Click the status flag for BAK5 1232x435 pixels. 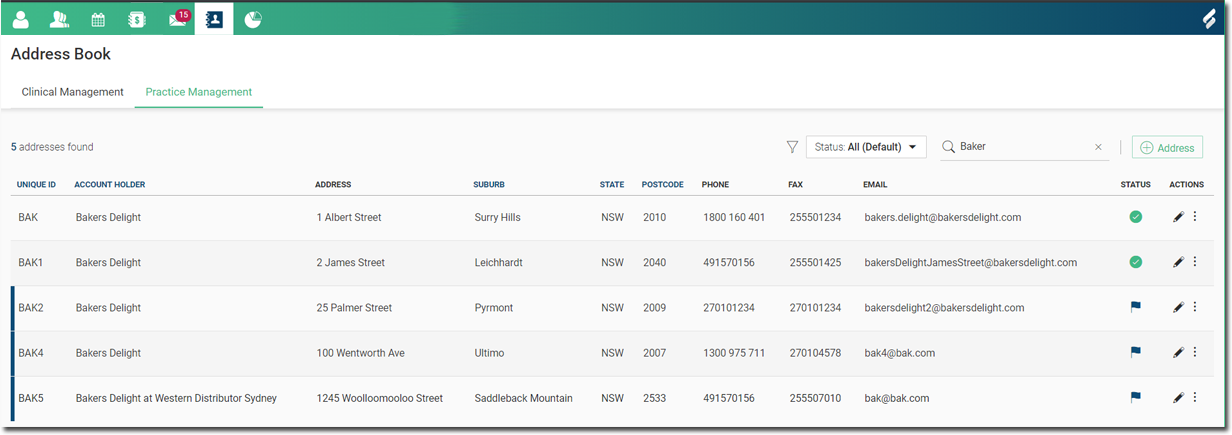(x=1135, y=397)
